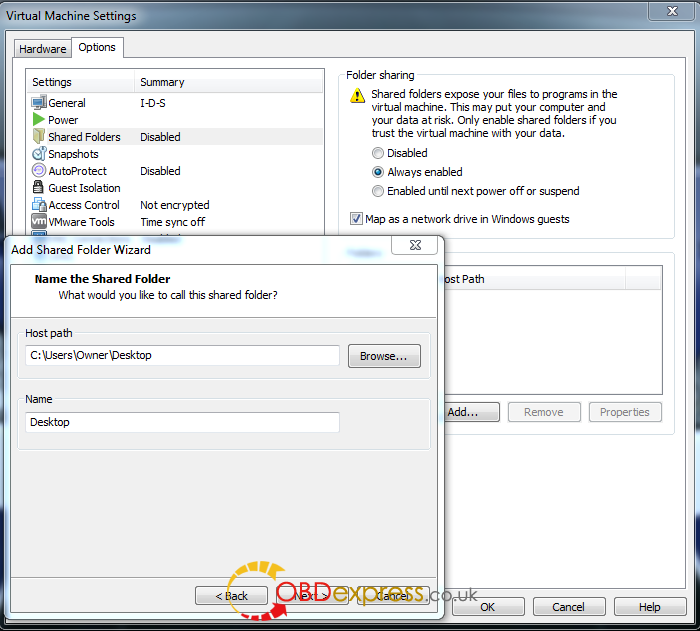
Task: Click the Snapshots clock icon
Action: 39,154
